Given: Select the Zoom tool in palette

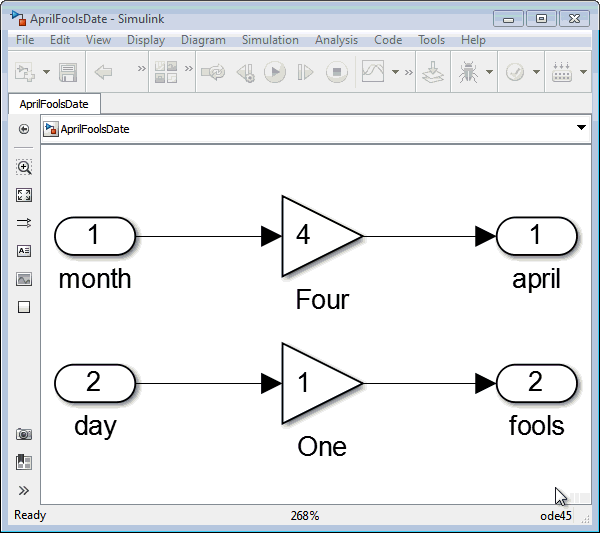Looking at the screenshot, I should coord(24,167).
